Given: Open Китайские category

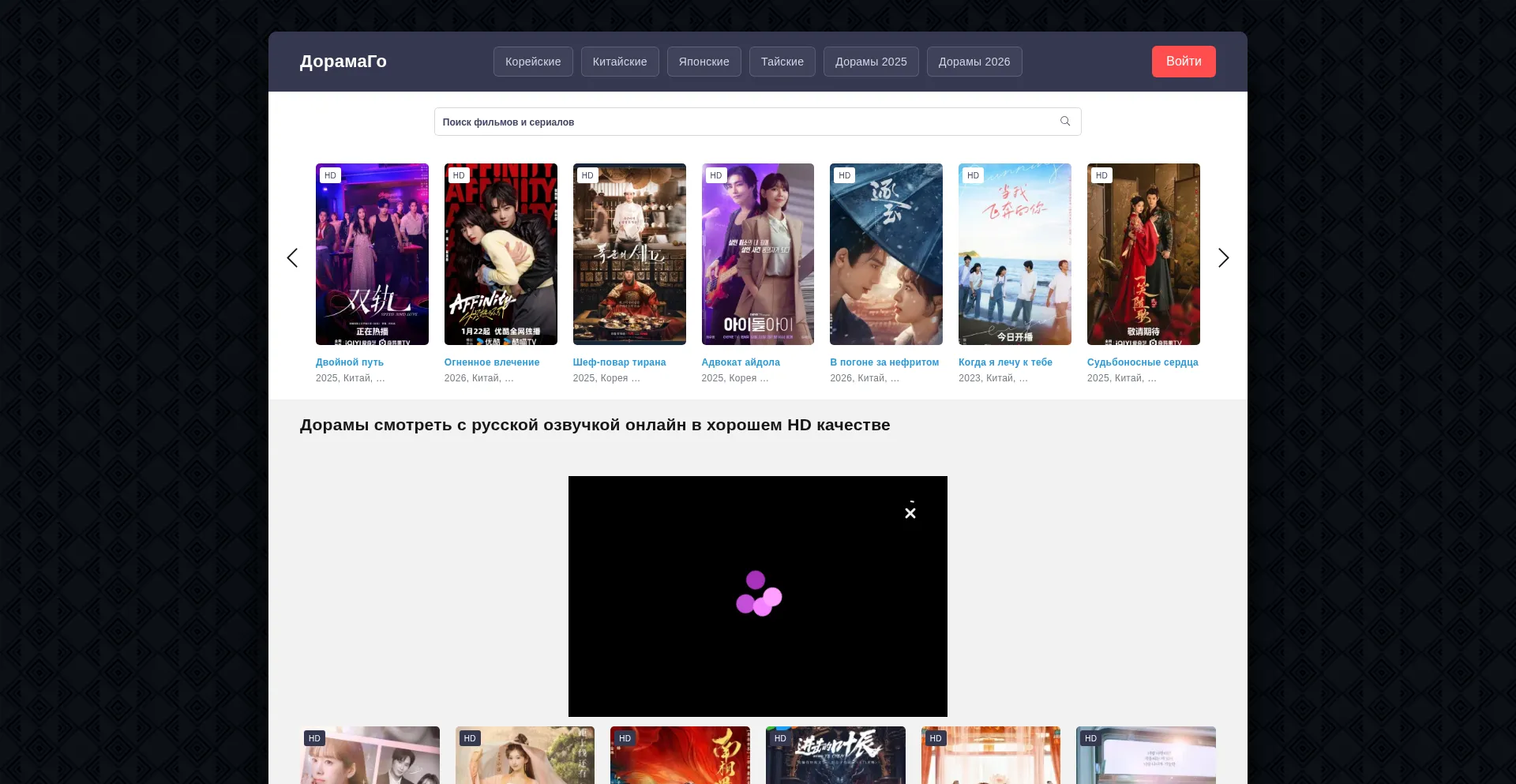Looking at the screenshot, I should pos(620,62).
